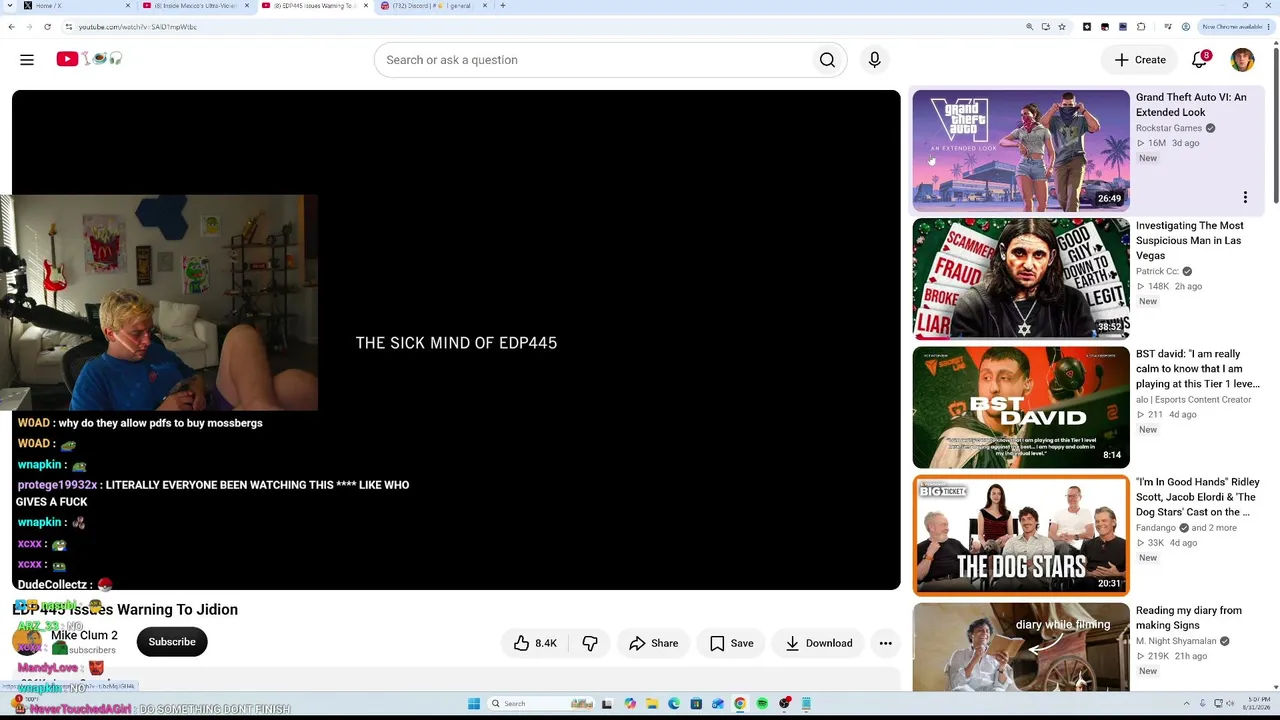Image resolution: width=1280 pixels, height=720 pixels.
Task: Open Spotify from the taskbar
Action: (x=762, y=704)
